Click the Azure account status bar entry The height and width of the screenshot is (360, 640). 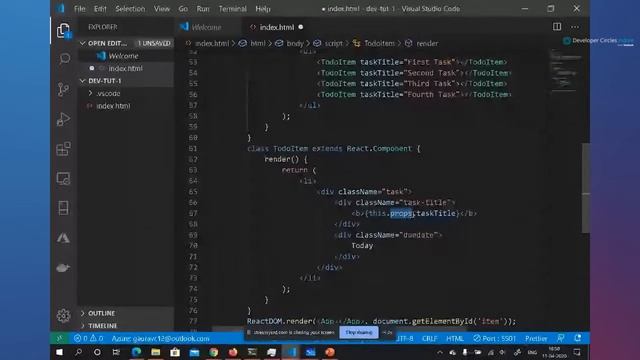click(x=160, y=338)
